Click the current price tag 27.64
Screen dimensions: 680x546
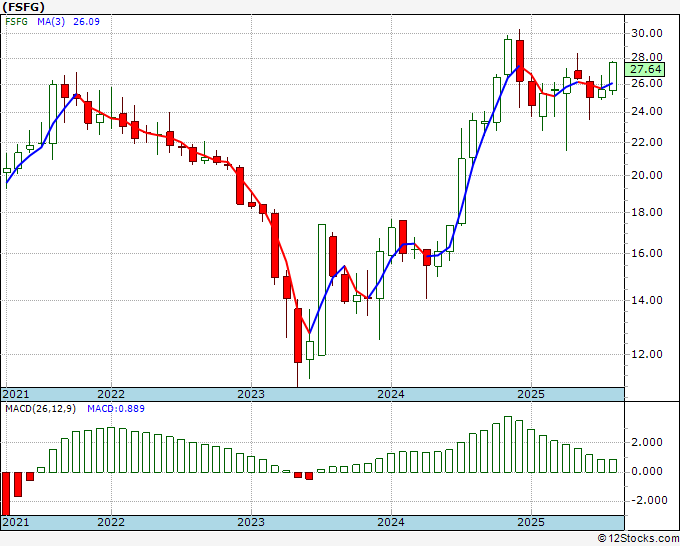(645, 69)
